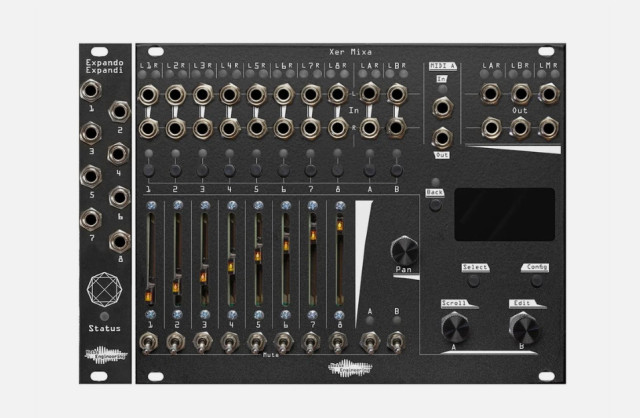Click the MIDI Out jack
This screenshot has height=418, width=640.
click(x=442, y=138)
